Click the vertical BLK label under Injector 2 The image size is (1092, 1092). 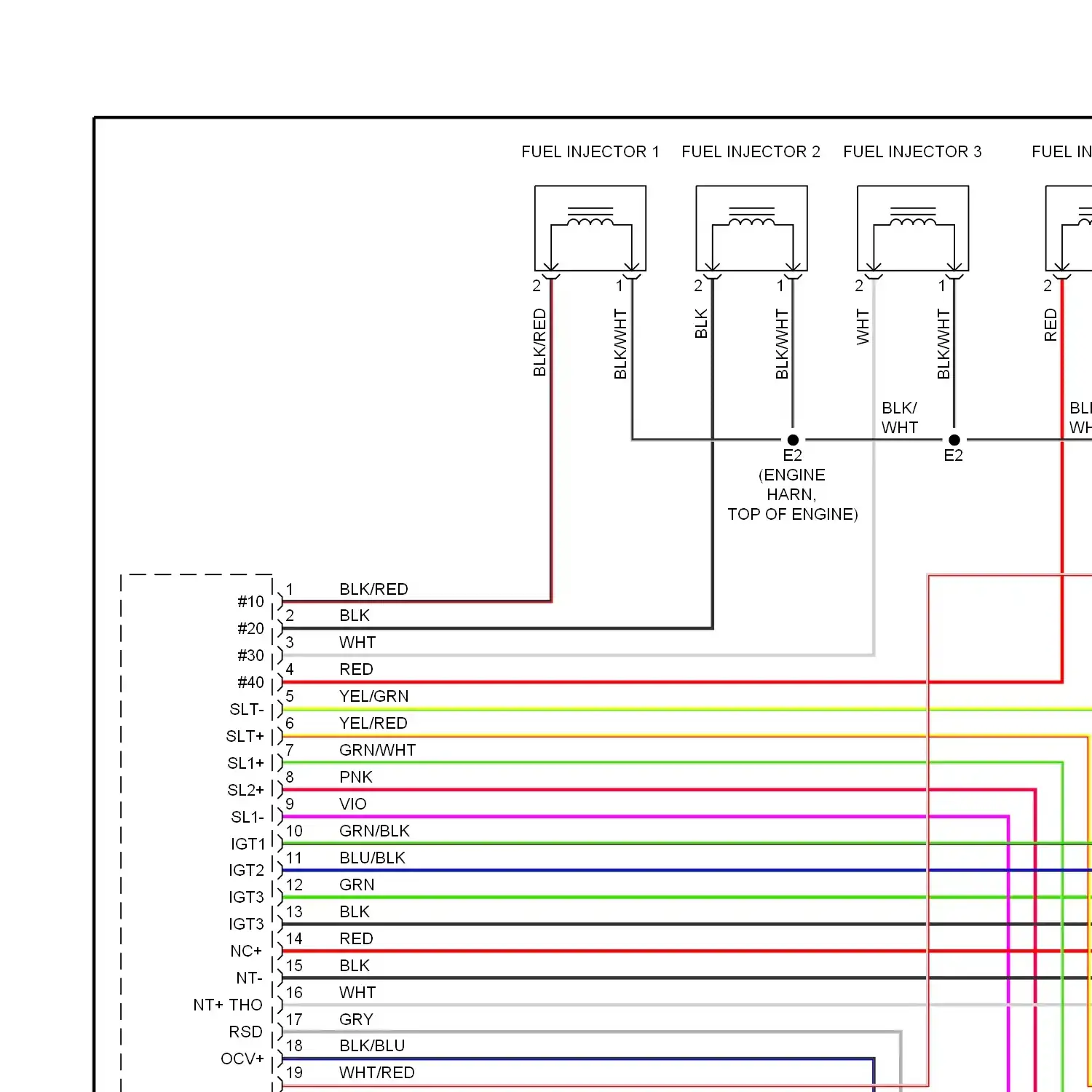(x=701, y=323)
